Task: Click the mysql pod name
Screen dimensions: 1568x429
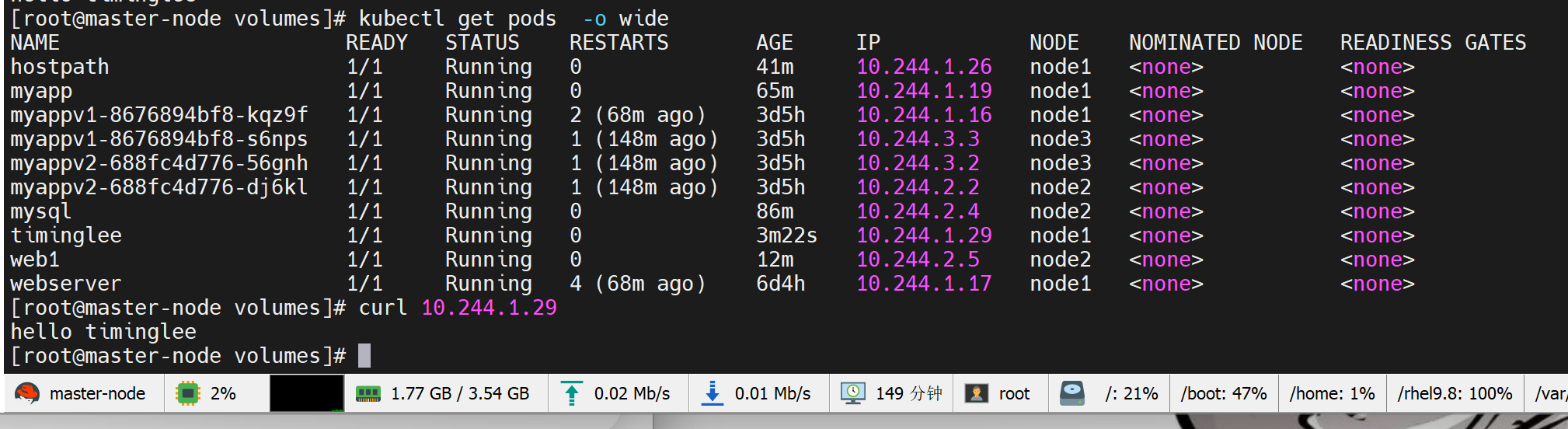Action: click(41, 211)
